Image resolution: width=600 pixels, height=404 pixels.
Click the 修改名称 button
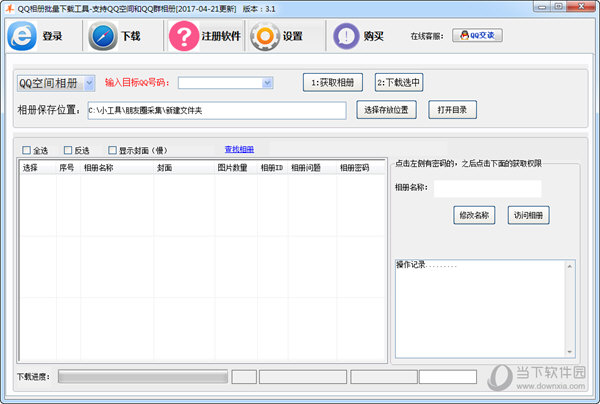point(474,215)
